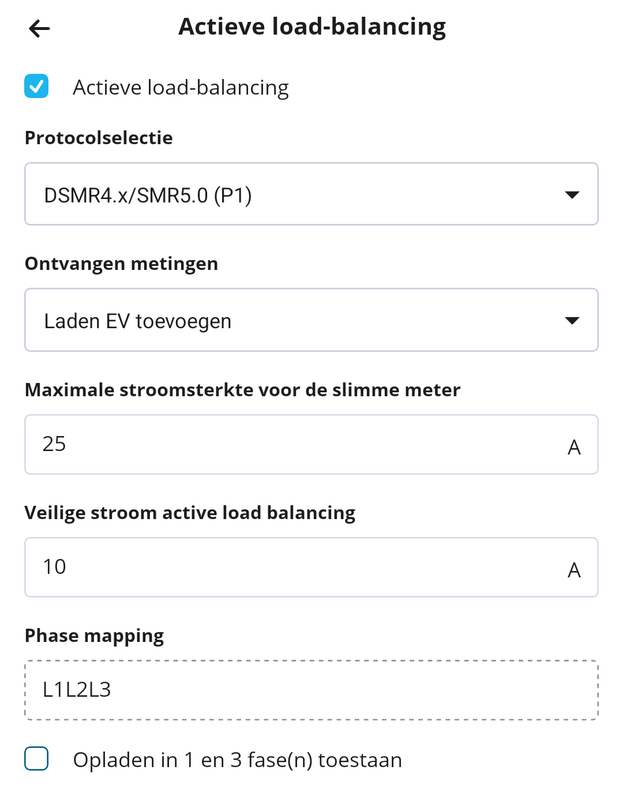Uncheck the Actieve load-balancing checkbox
Screen dimensions: 623x800
pos(37,87)
